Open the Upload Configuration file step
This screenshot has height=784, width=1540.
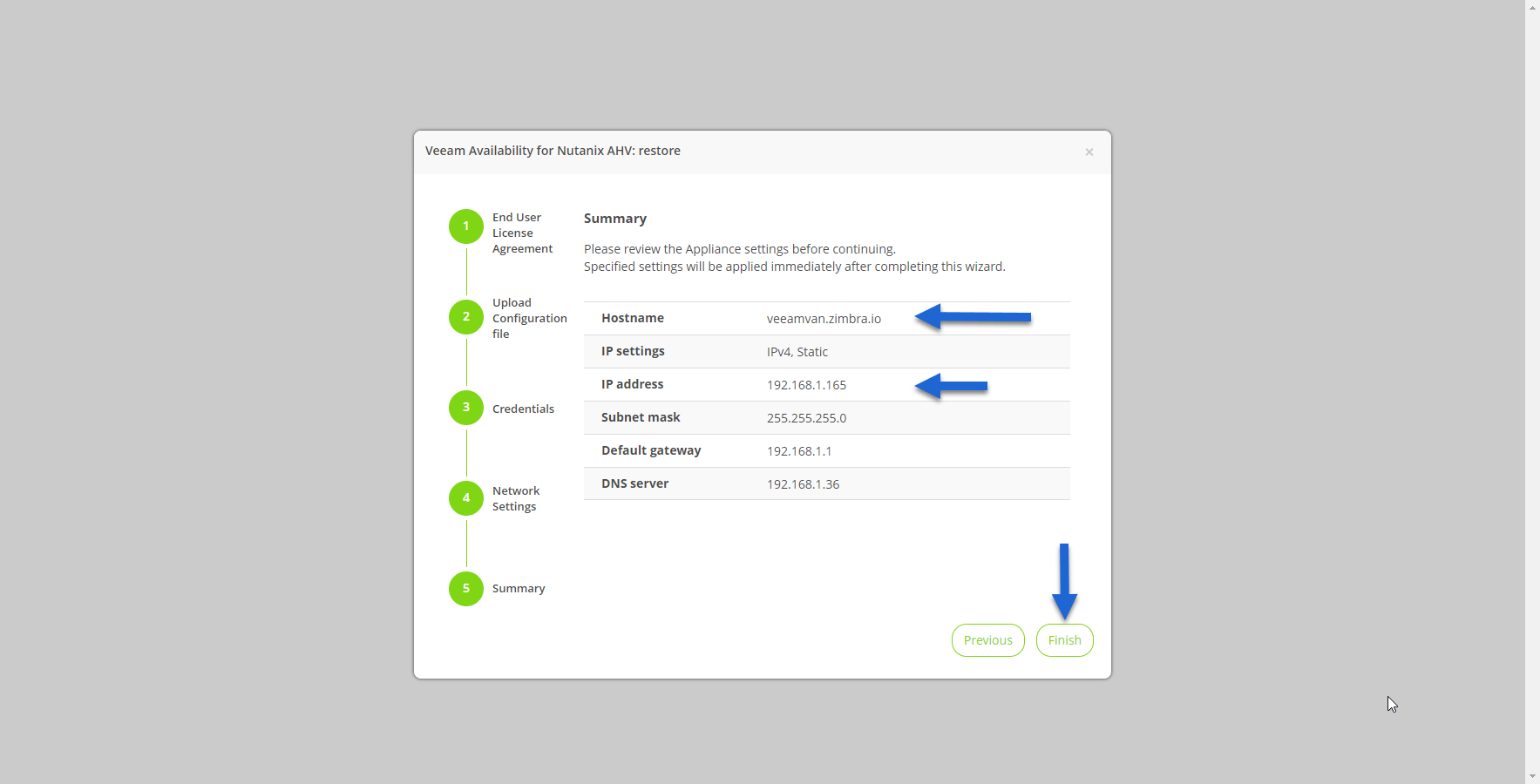point(529,319)
